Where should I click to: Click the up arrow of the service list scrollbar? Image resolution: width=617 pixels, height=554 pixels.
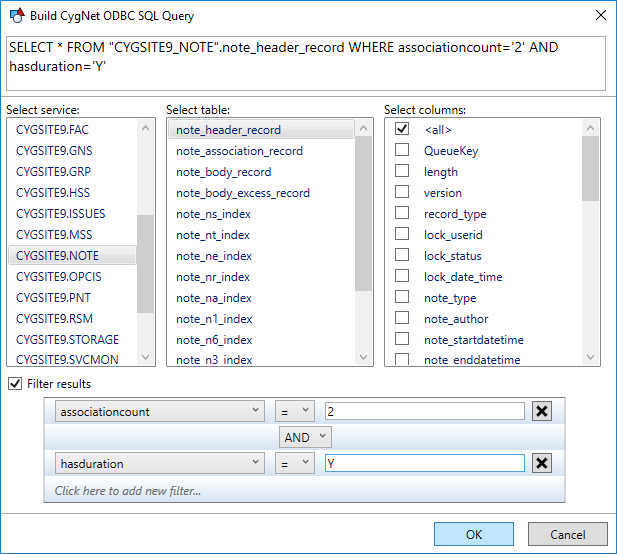pos(145,128)
